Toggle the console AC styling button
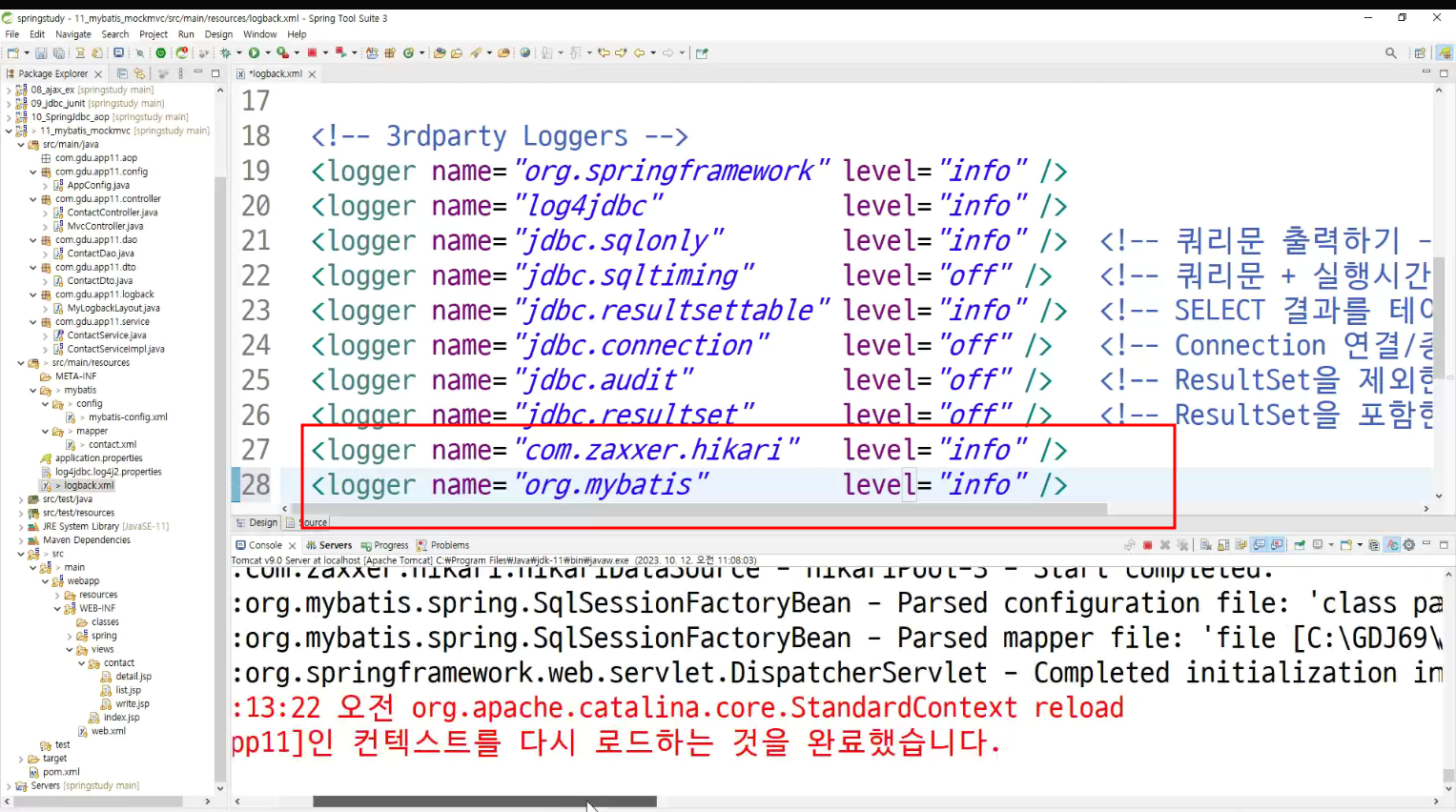The height and width of the screenshot is (812, 1456). (x=1392, y=545)
